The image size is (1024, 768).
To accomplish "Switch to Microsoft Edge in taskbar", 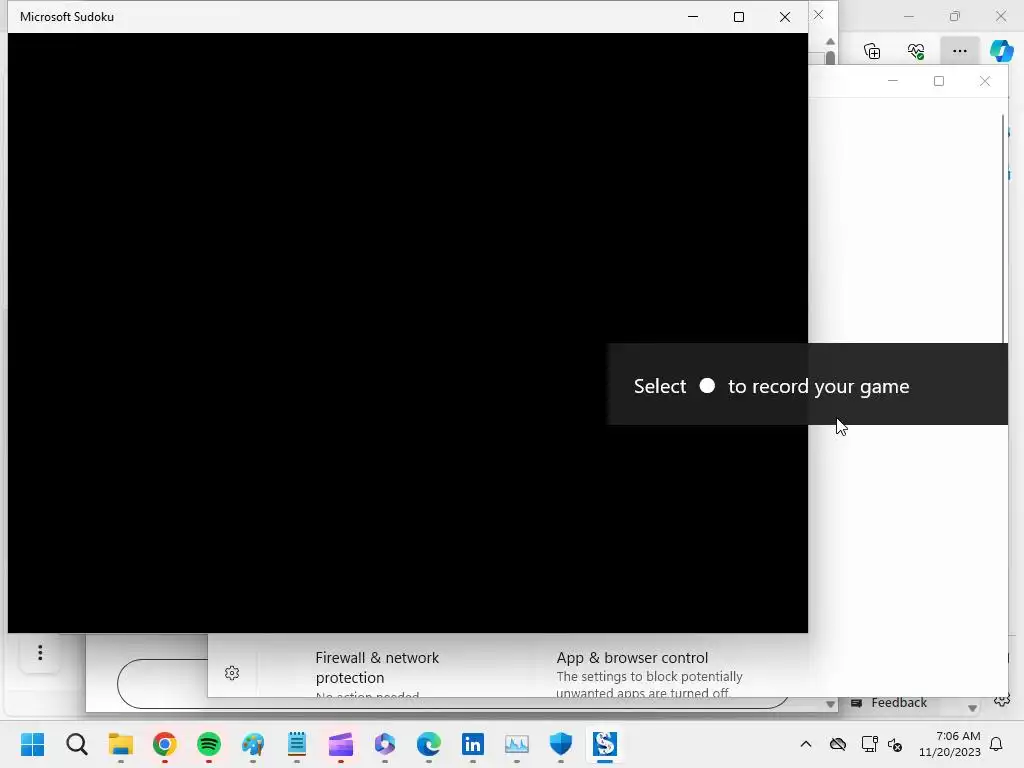I will coord(428,744).
